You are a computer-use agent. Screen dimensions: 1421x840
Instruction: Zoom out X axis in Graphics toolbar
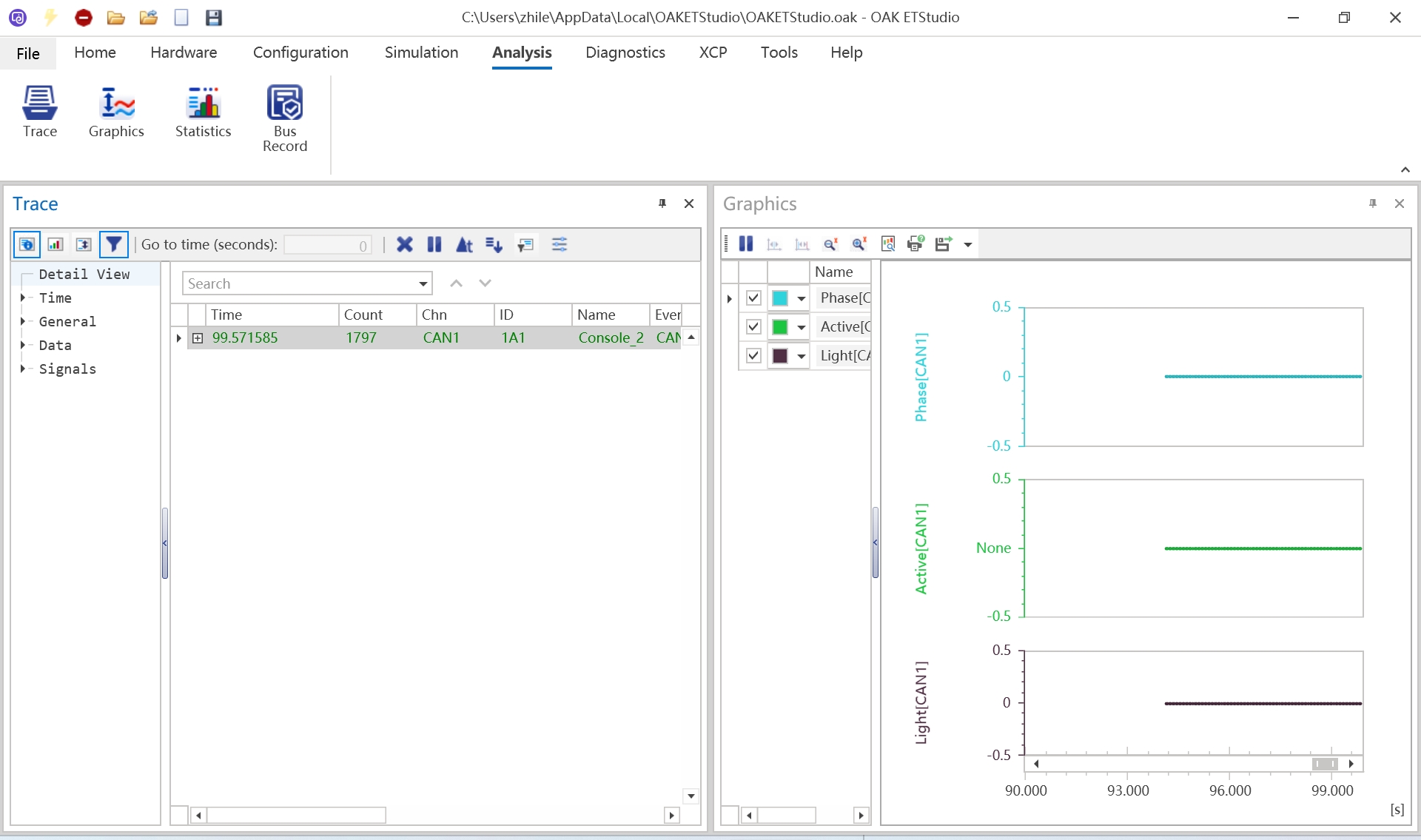point(830,244)
